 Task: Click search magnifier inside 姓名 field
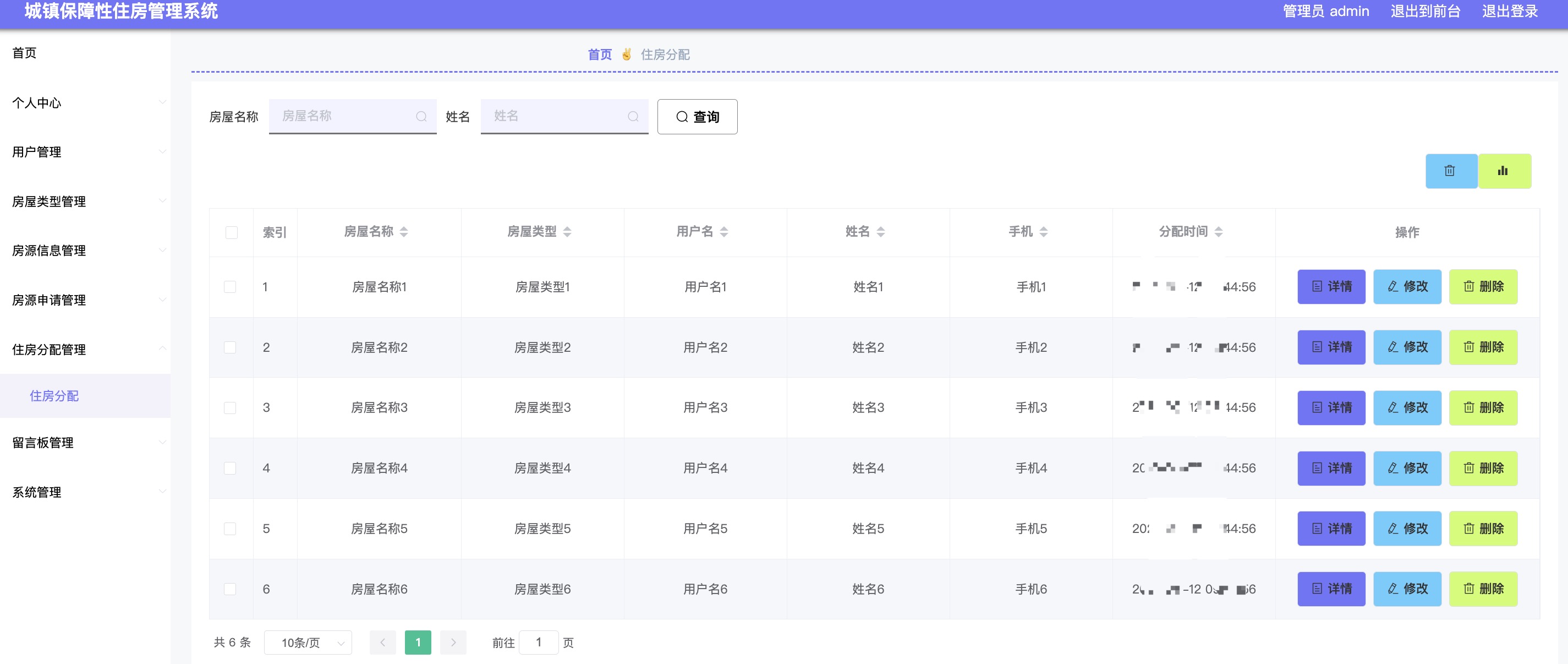point(633,116)
